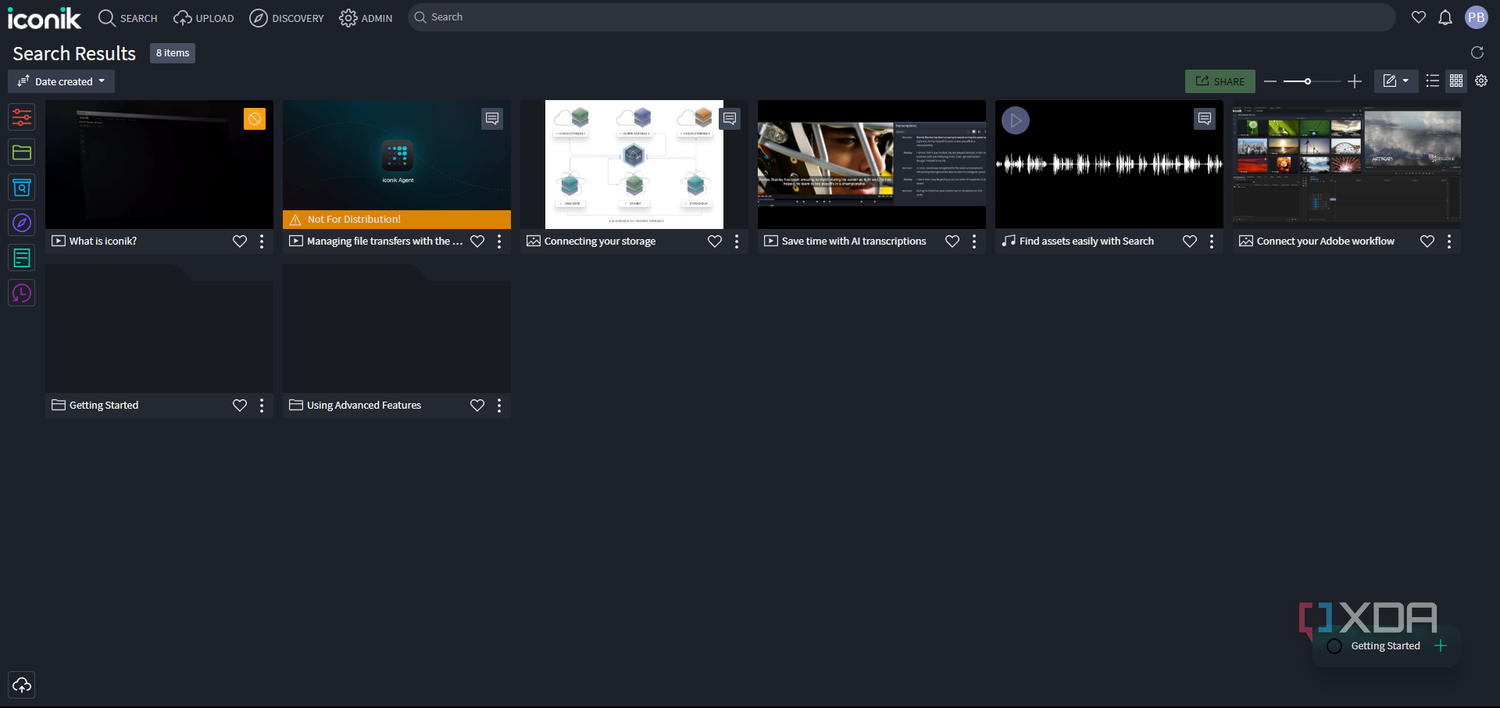1500x708 pixels.
Task: Open the edit pencil dropdown
Action: (1396, 81)
